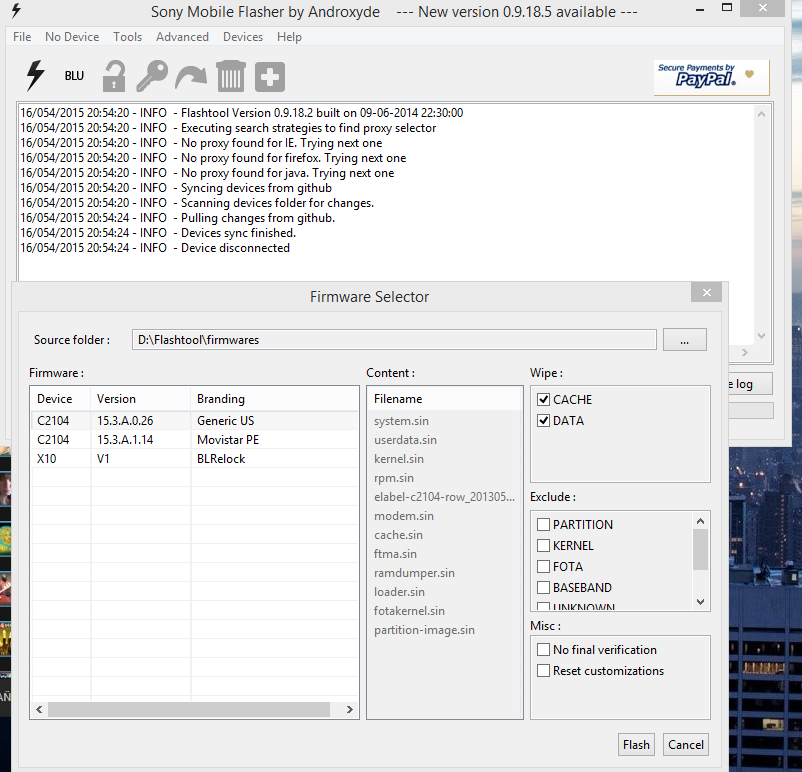Viewport: 802px width, 772px height.
Task: Uncheck the DATA wipe checkbox
Action: (x=543, y=421)
